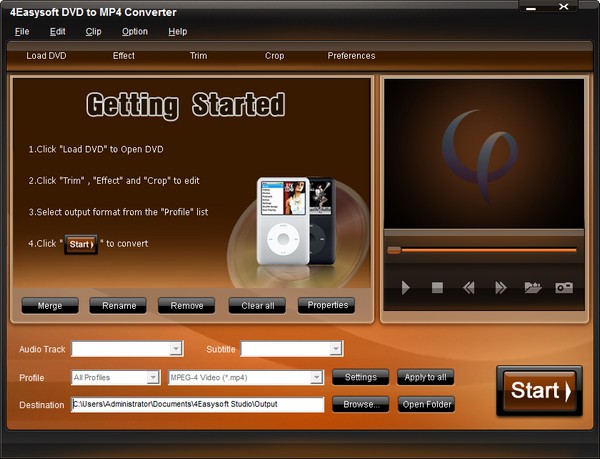Click the rewind icon in the player
Screen dimensions: 600x459
468,288
